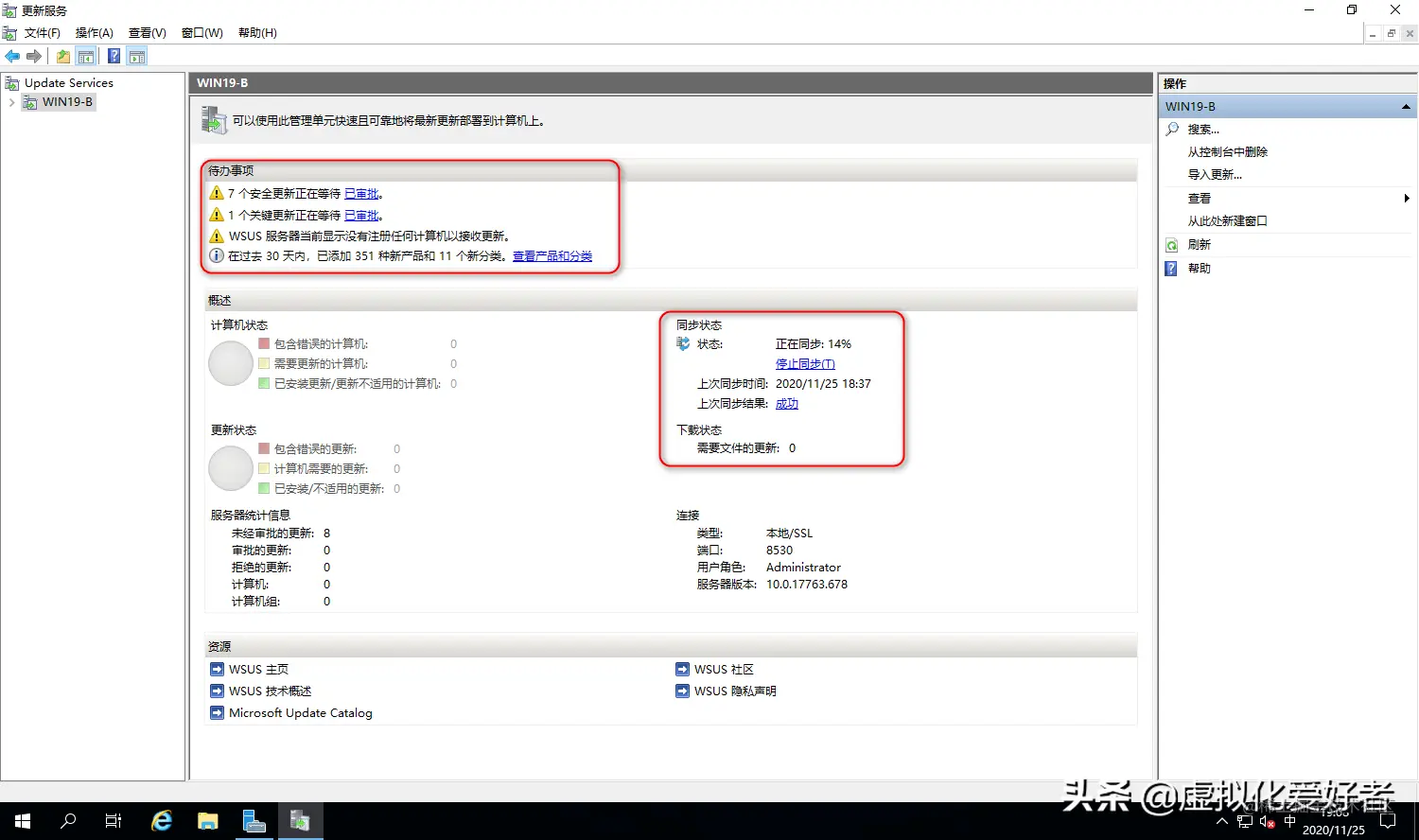Toggle the console tree visibility icon
The image size is (1419, 840).
point(86,55)
